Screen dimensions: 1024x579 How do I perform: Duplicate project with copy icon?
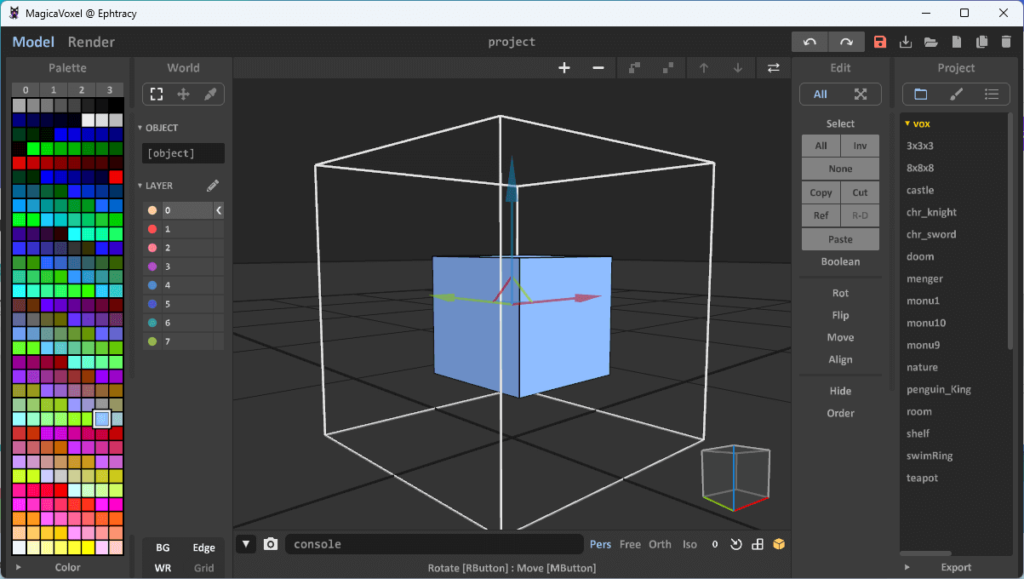coord(982,42)
